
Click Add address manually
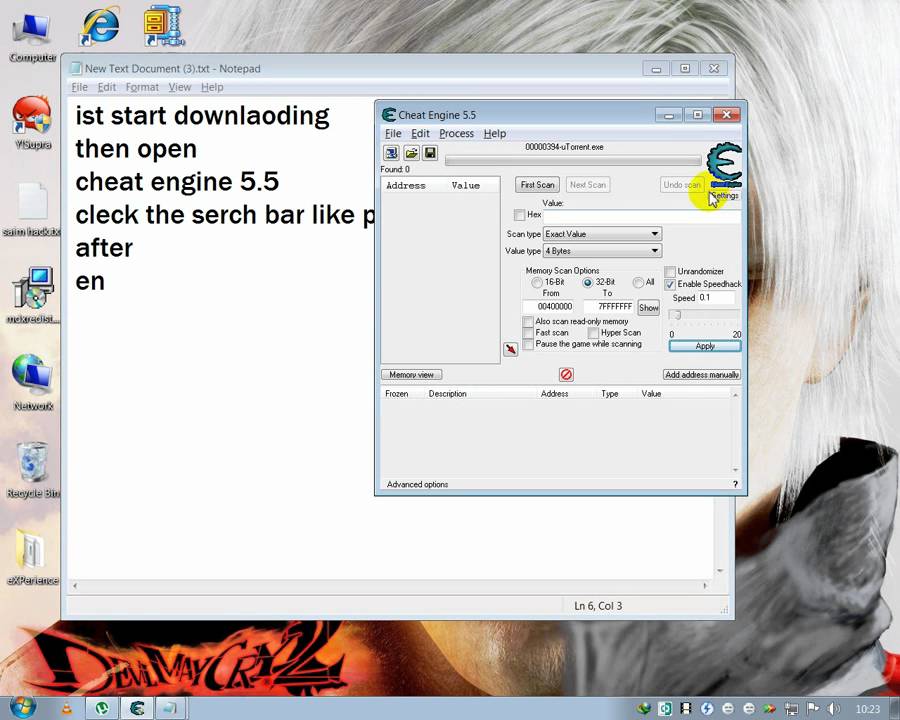pyautogui.click(x=702, y=374)
